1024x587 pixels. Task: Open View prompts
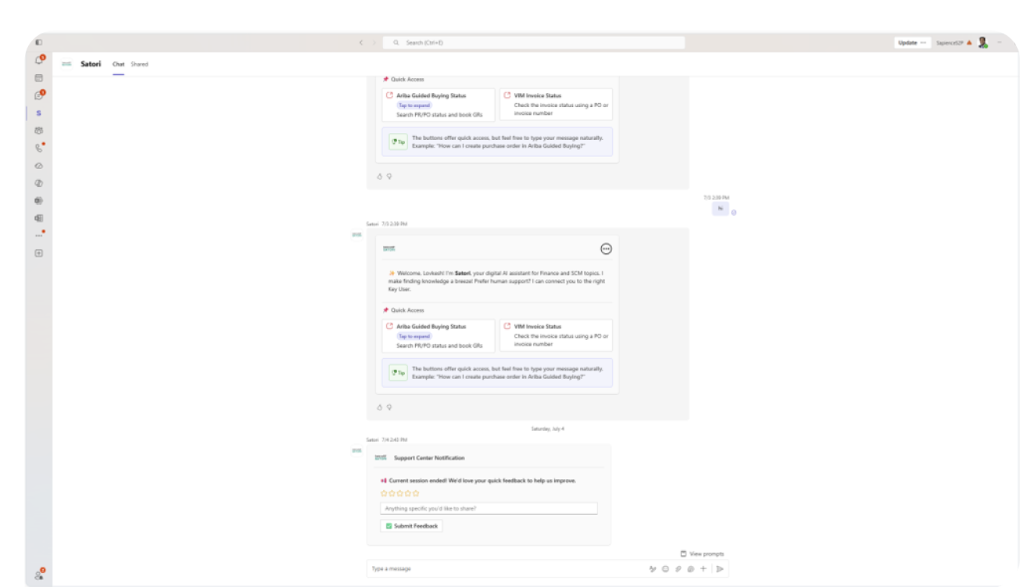(x=702, y=554)
